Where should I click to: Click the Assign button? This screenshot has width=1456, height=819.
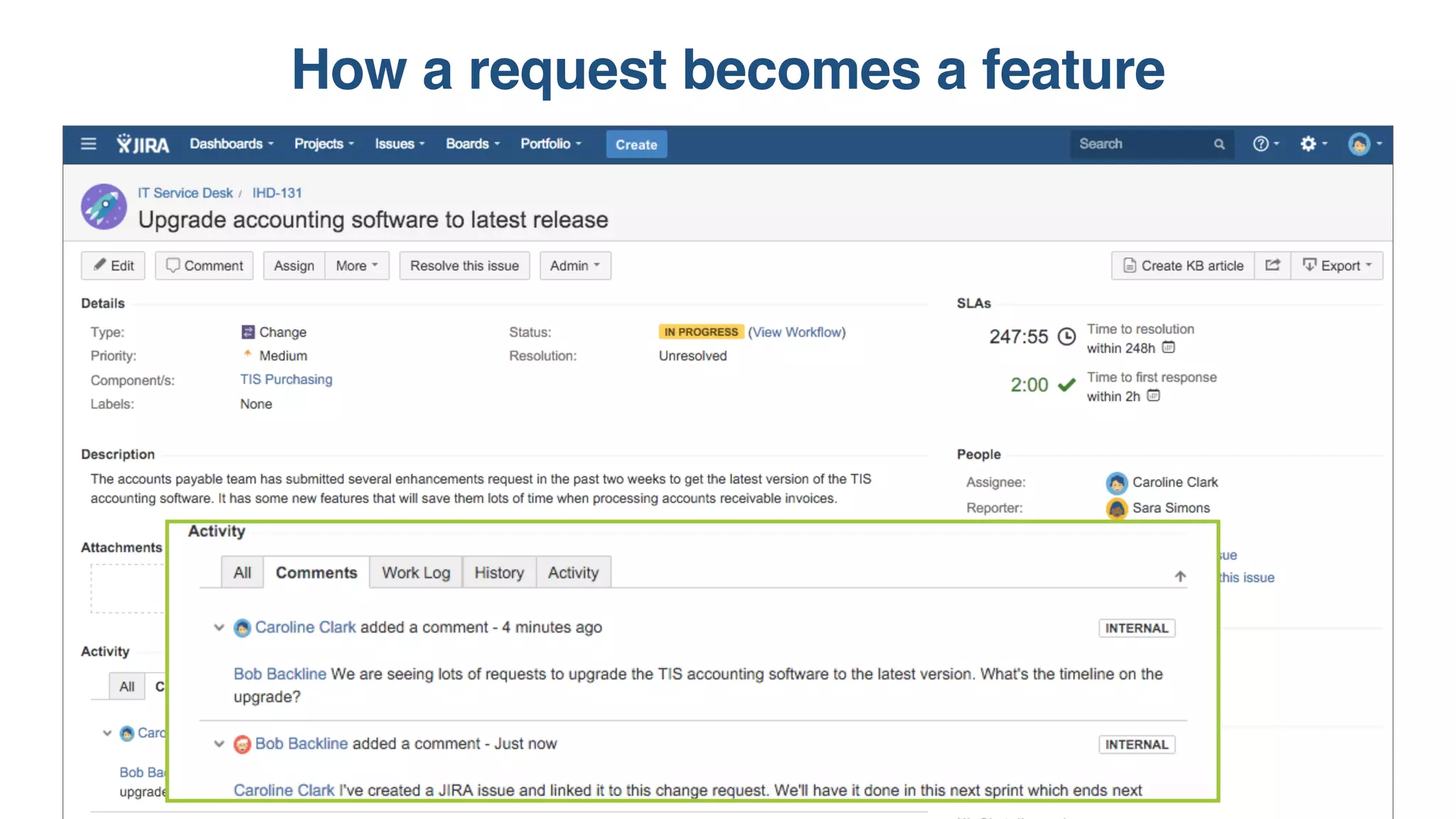point(294,265)
